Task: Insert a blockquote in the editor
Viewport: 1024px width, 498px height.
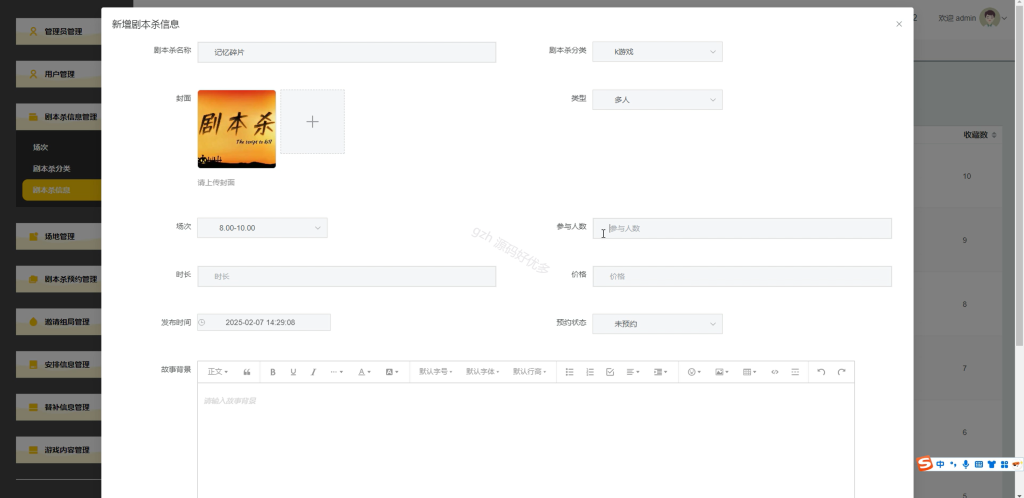Action: click(x=247, y=372)
